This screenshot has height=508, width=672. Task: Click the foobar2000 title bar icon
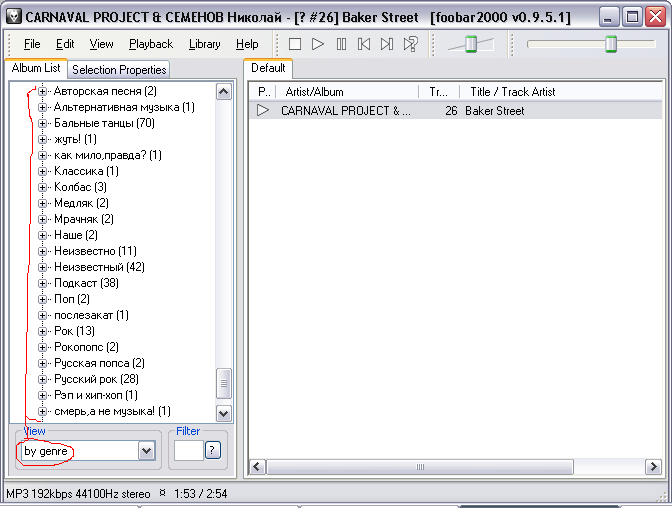click(x=14, y=17)
